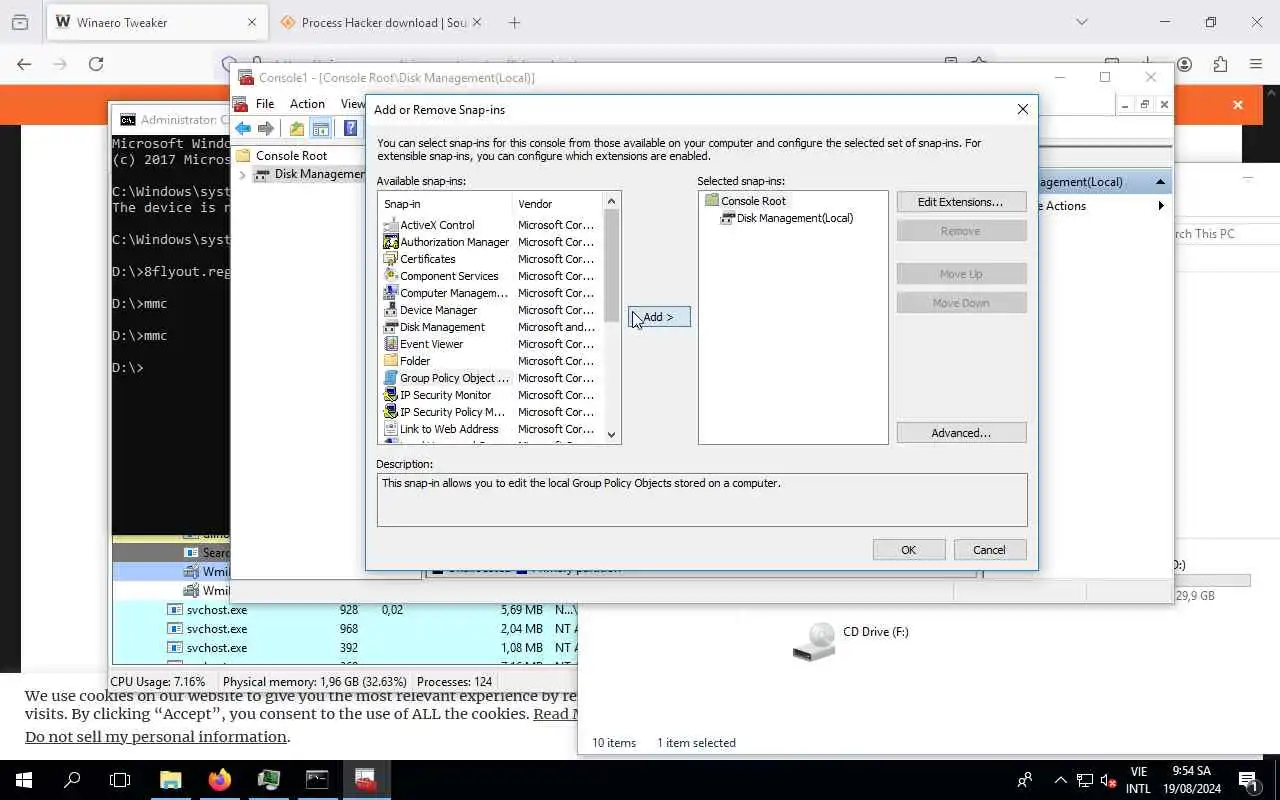1280x800 pixels.
Task: Click Back arrow in MMC console toolbar
Action: pos(243,128)
